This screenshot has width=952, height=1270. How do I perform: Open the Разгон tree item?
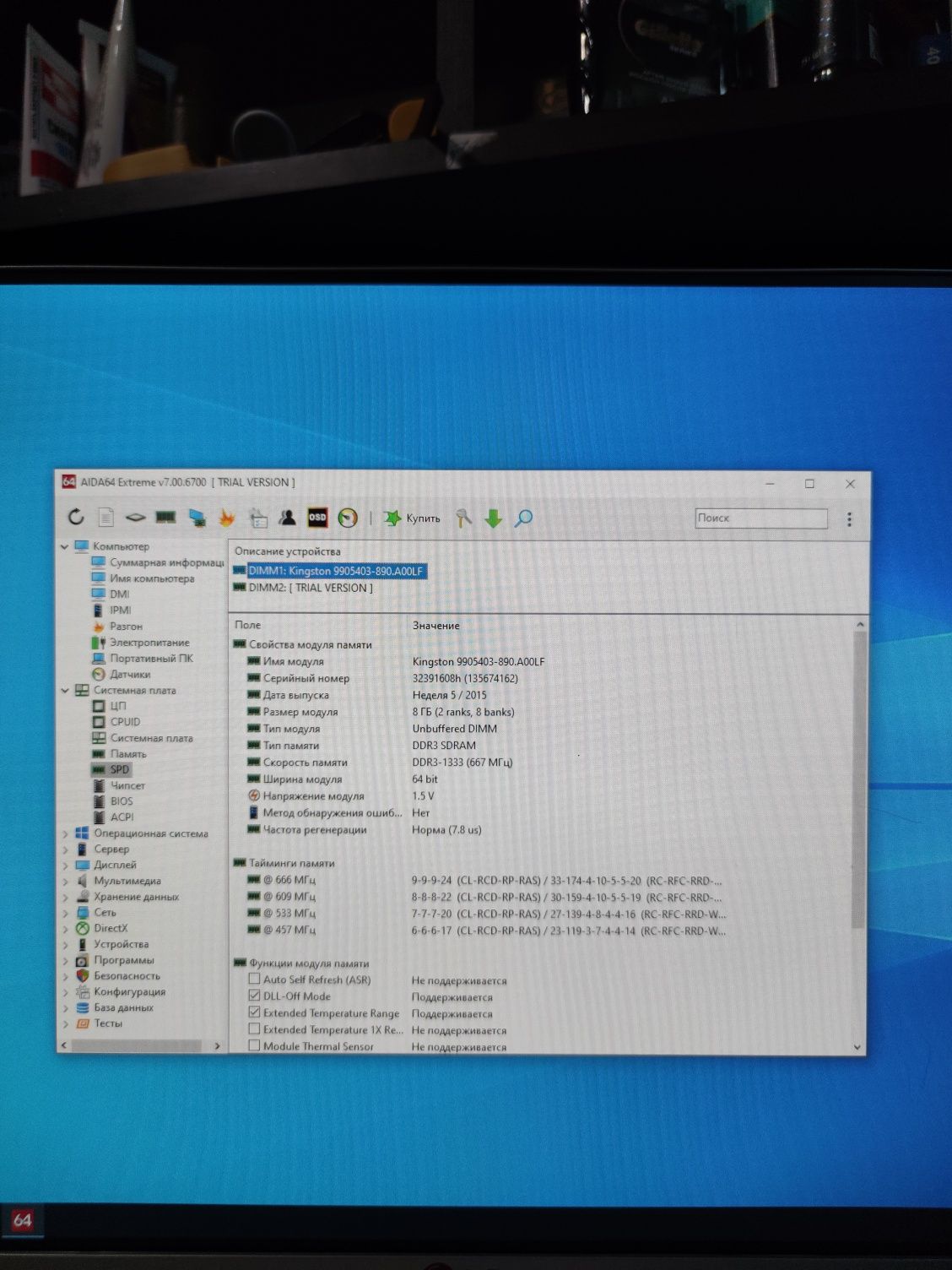pyautogui.click(x=126, y=626)
